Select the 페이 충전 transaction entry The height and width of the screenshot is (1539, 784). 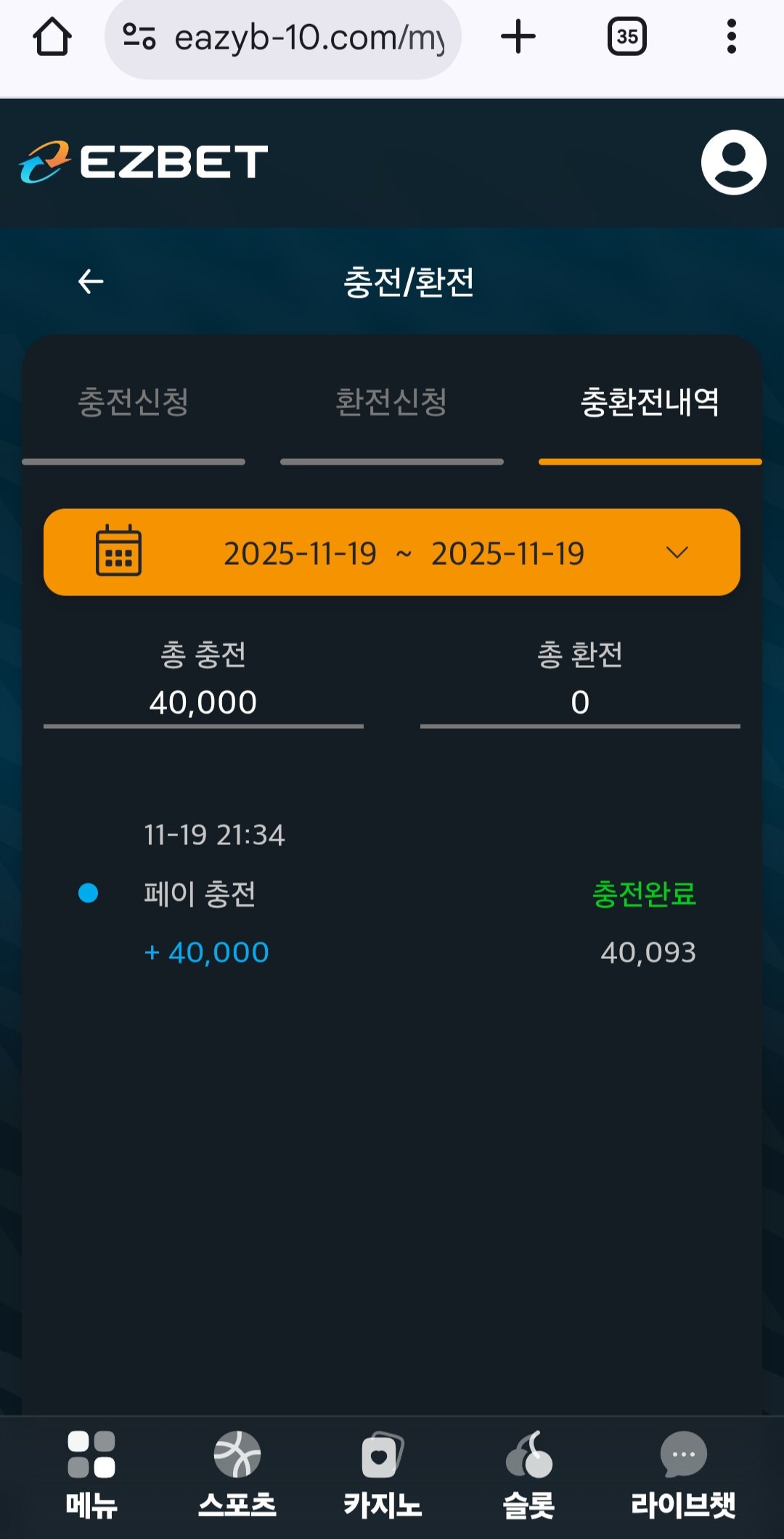[x=200, y=894]
